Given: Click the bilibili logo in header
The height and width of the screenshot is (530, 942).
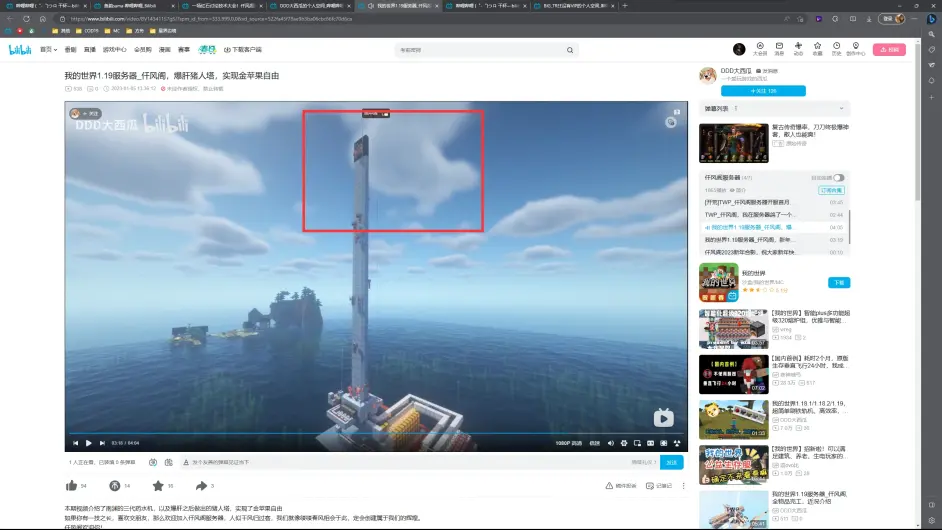Looking at the screenshot, I should pos(20,49).
